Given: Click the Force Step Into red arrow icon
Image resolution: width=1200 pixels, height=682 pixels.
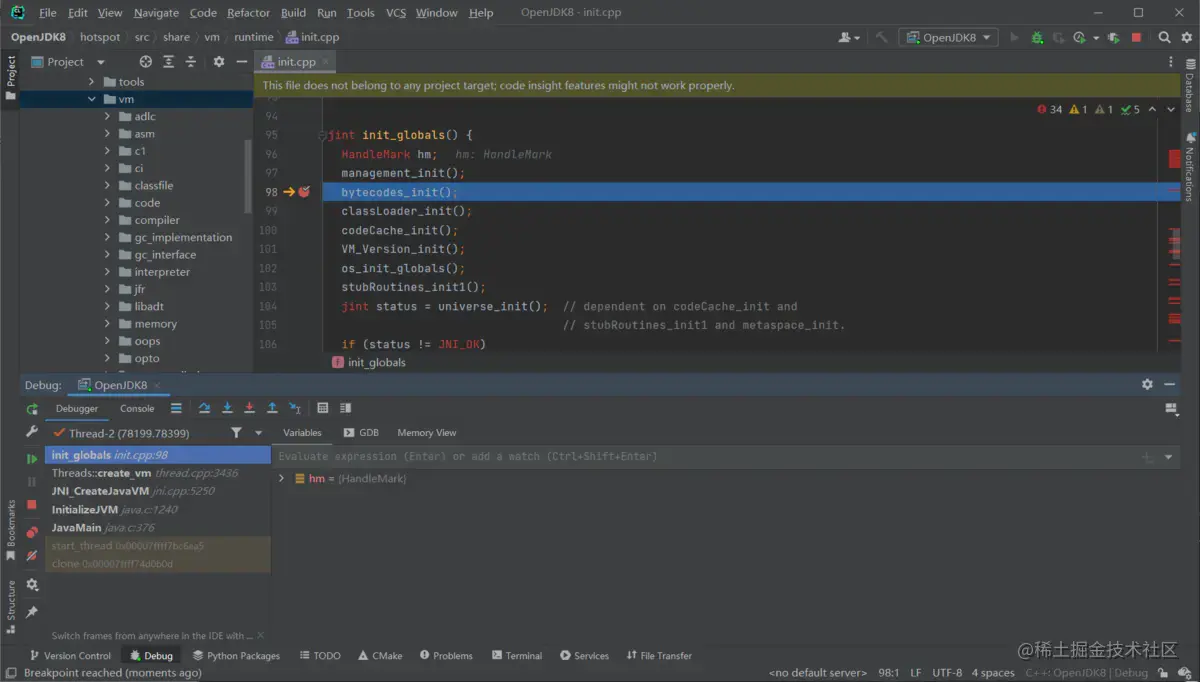Looking at the screenshot, I should pyautogui.click(x=249, y=408).
